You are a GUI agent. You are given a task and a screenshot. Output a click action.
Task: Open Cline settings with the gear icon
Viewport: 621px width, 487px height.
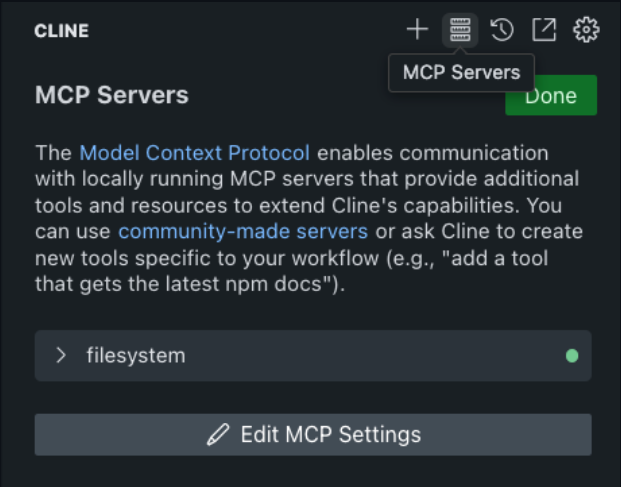click(x=586, y=30)
